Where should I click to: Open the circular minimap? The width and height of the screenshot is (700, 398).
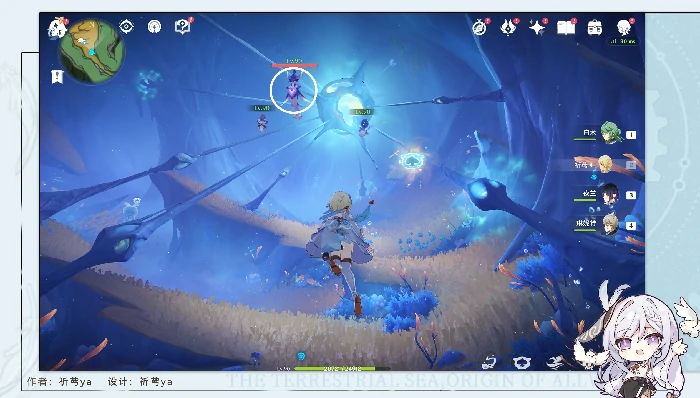point(92,51)
